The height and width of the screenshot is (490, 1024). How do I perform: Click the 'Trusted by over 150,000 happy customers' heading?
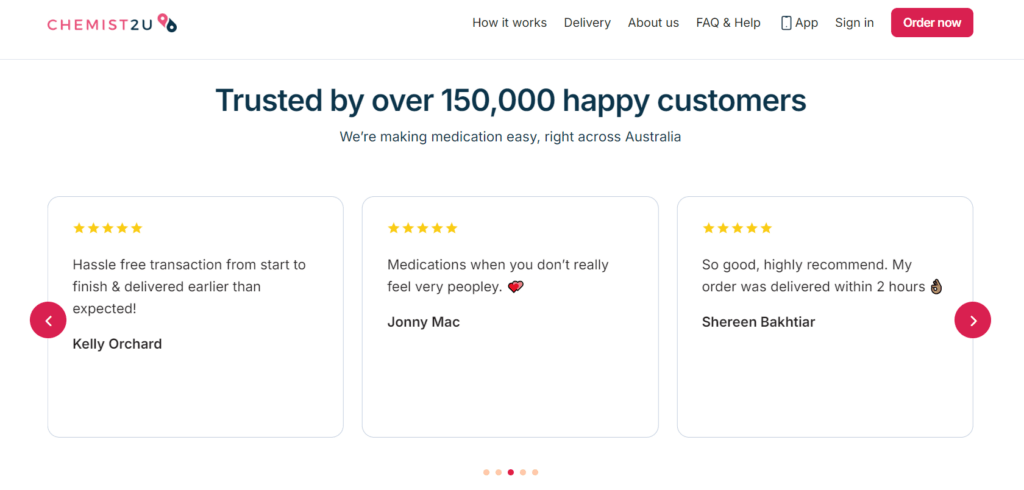(511, 100)
